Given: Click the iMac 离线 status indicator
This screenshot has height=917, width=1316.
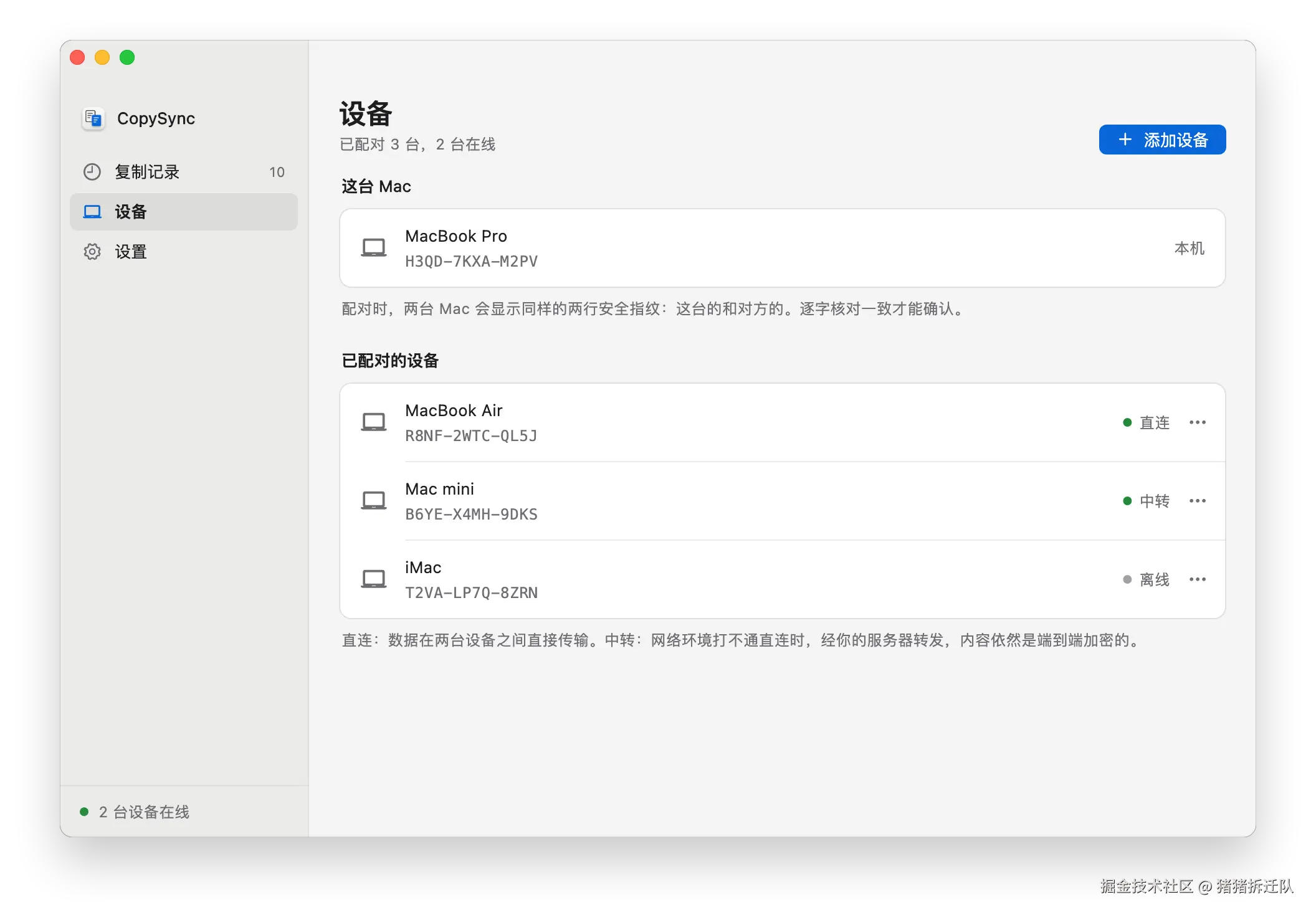Looking at the screenshot, I should click(1146, 579).
